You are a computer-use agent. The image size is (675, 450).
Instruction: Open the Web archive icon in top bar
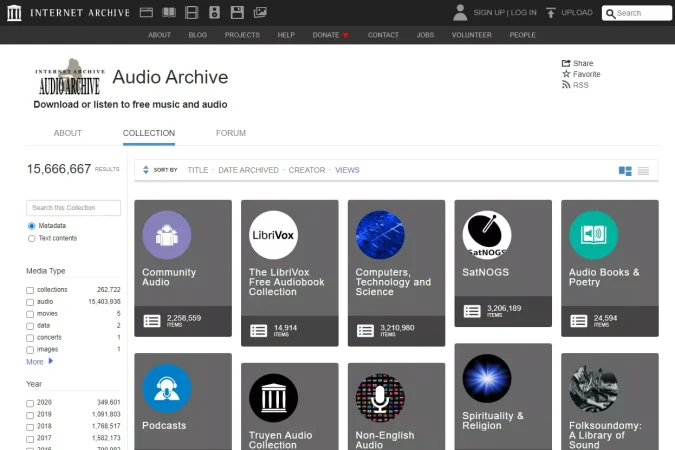coord(146,12)
